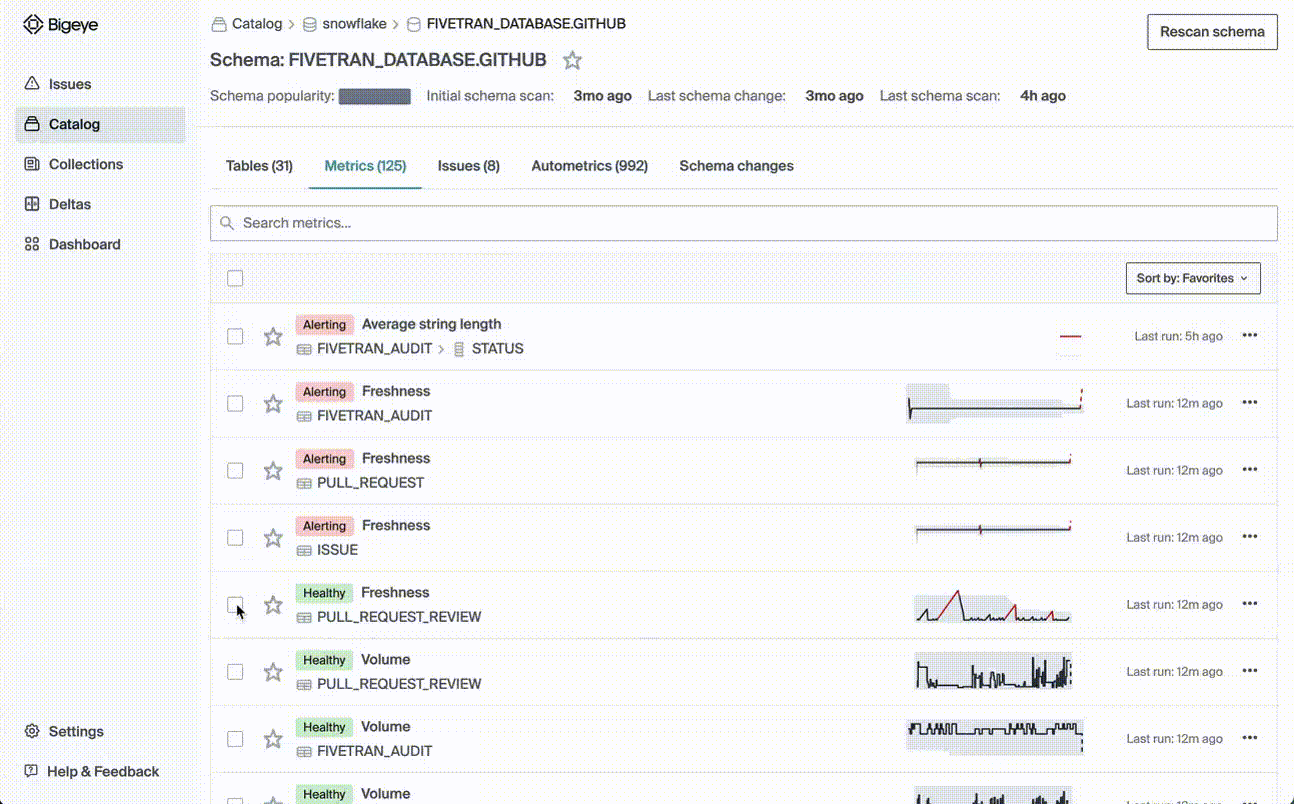
Task: Check the Volume PULL_REQUEST_REVIEW checkbox
Action: tap(235, 671)
